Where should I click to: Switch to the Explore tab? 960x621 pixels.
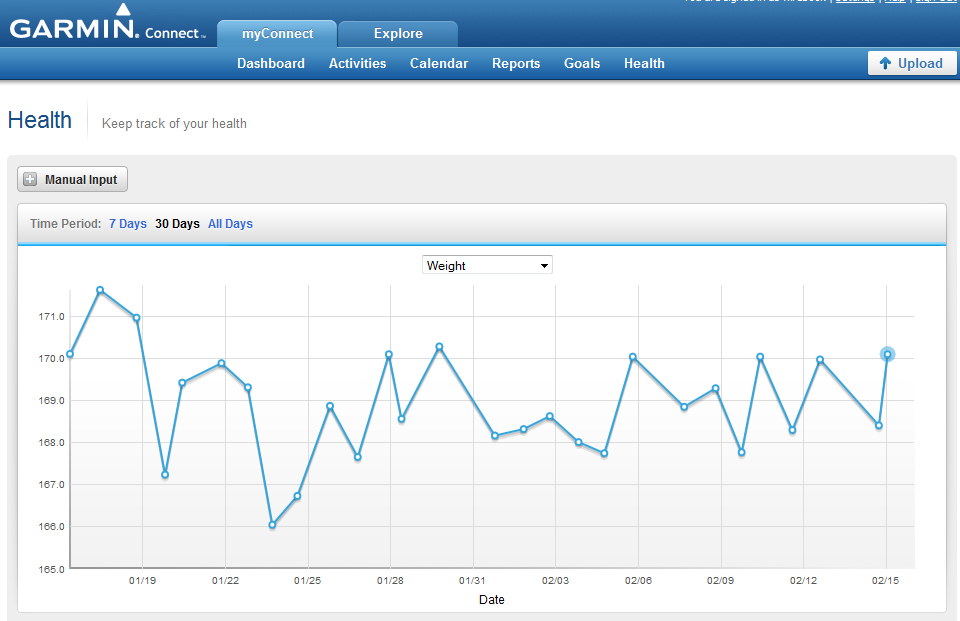pyautogui.click(x=398, y=34)
